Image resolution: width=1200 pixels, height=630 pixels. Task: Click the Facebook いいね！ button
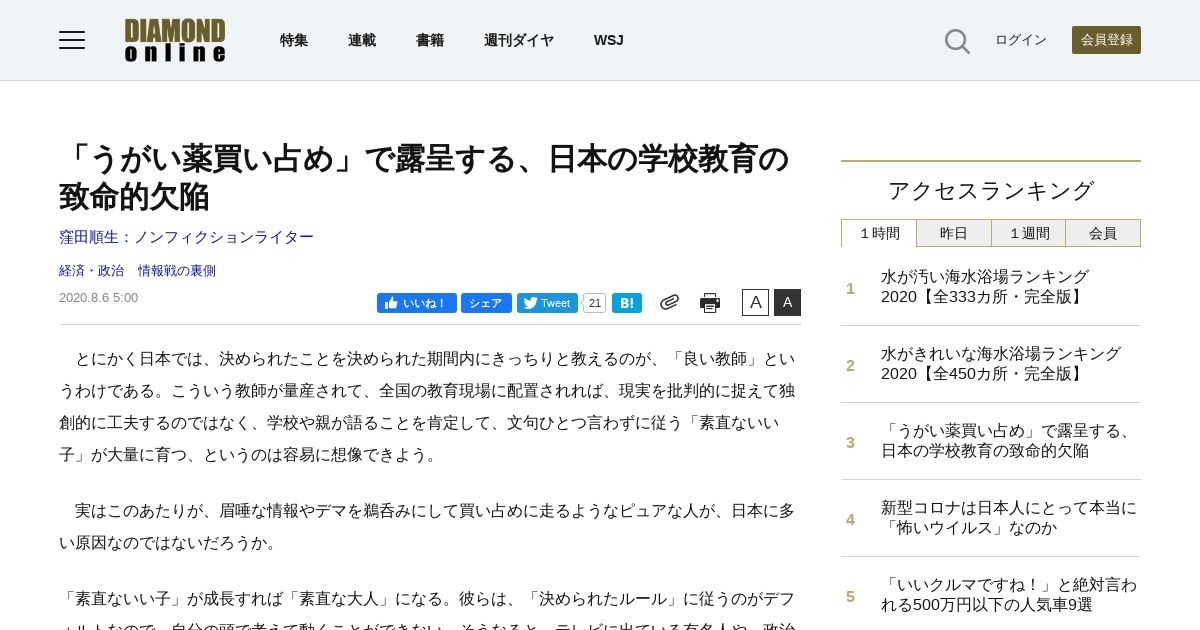pos(417,303)
